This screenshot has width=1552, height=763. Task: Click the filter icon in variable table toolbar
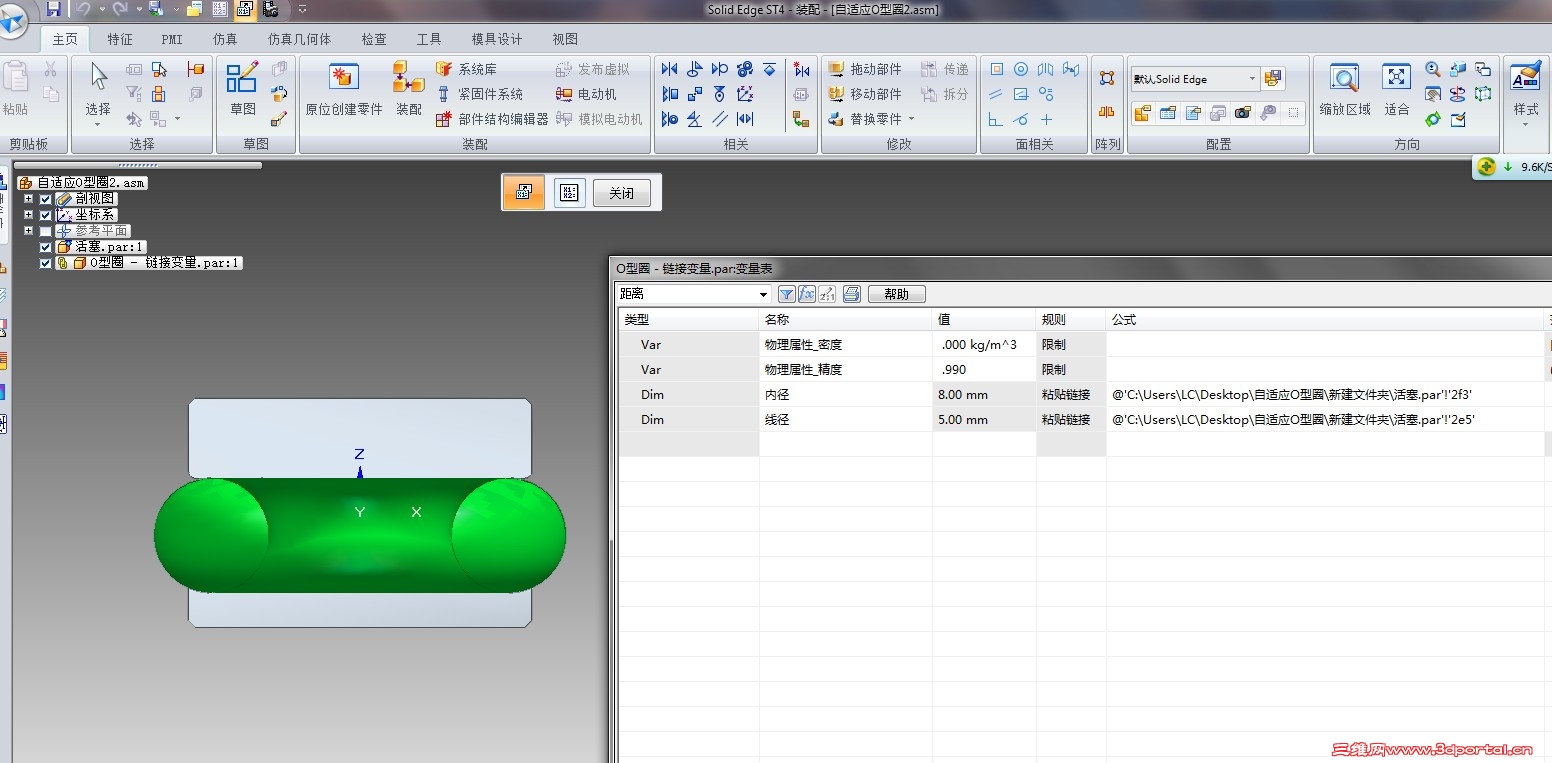pos(787,294)
